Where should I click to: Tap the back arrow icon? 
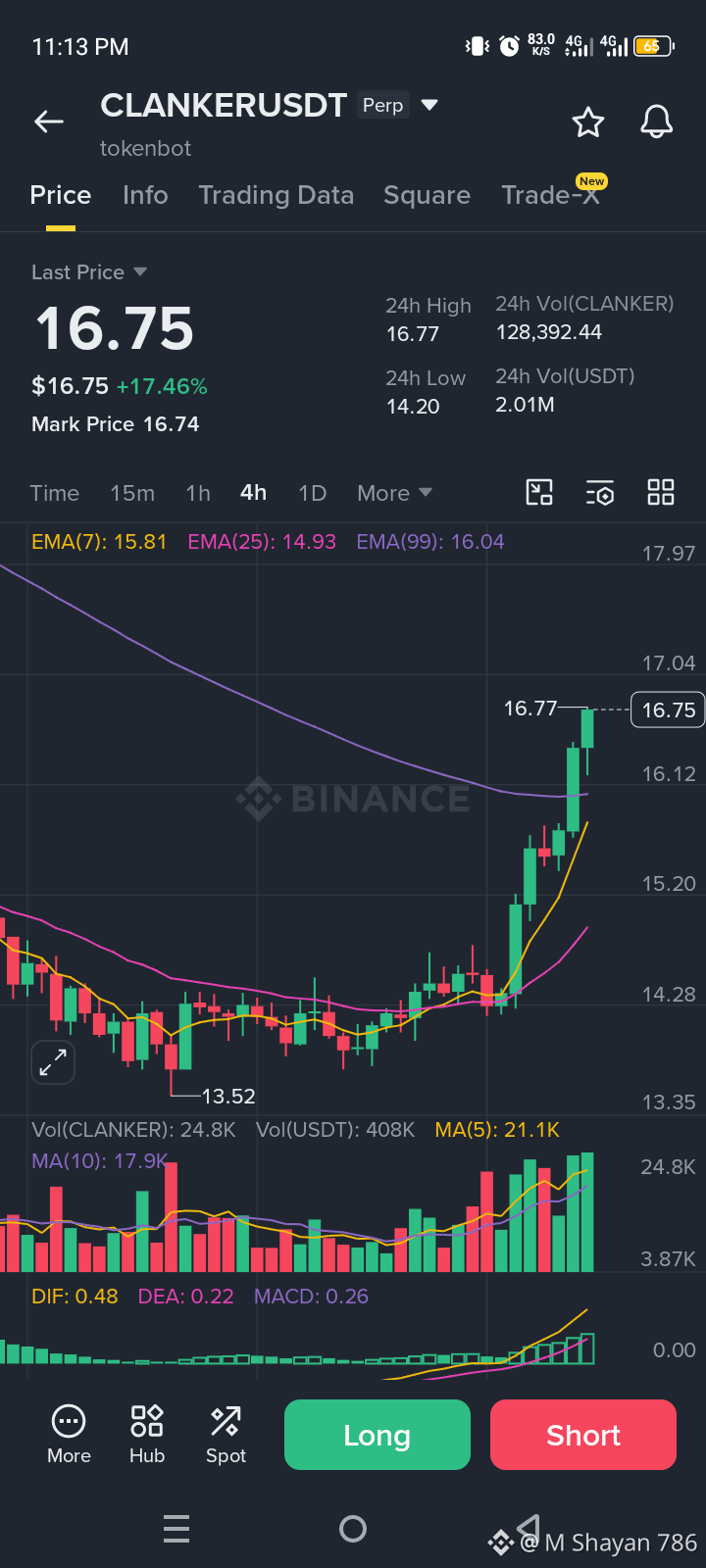tap(49, 122)
